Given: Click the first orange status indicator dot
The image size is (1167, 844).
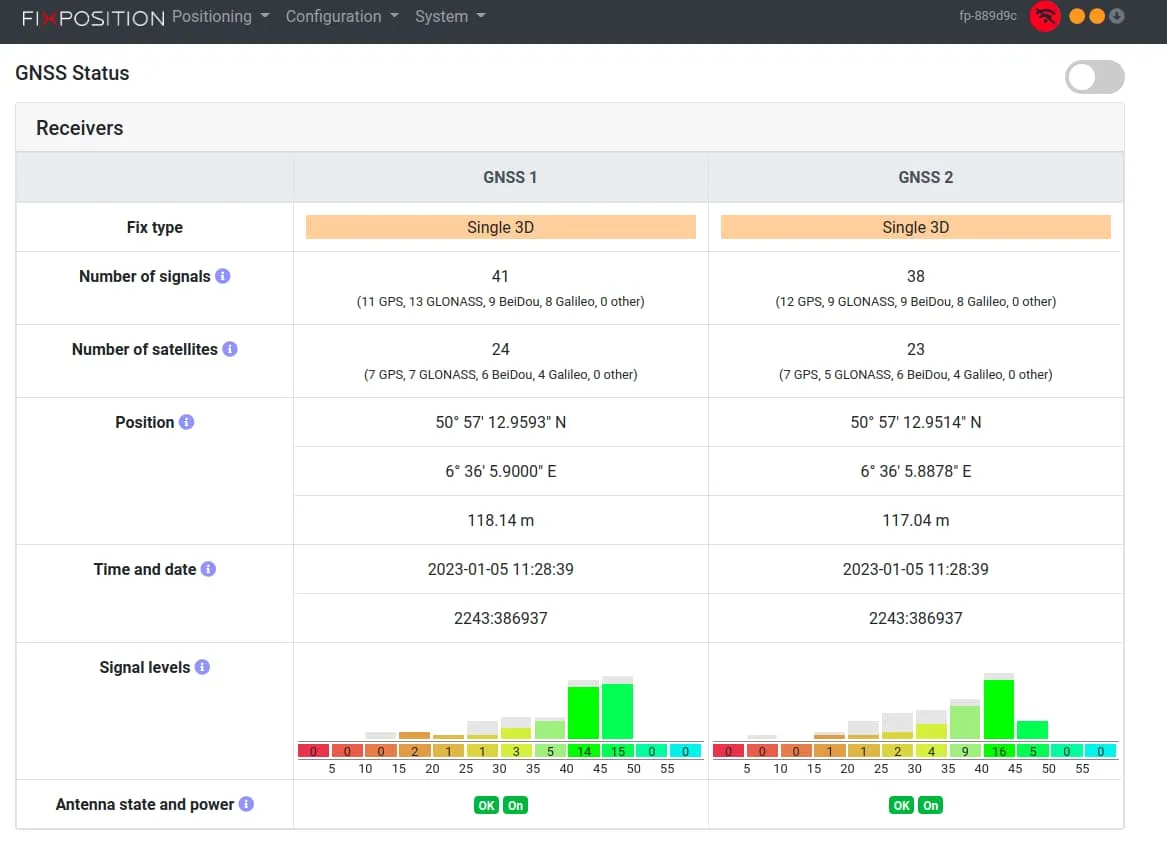Looking at the screenshot, I should [1077, 17].
